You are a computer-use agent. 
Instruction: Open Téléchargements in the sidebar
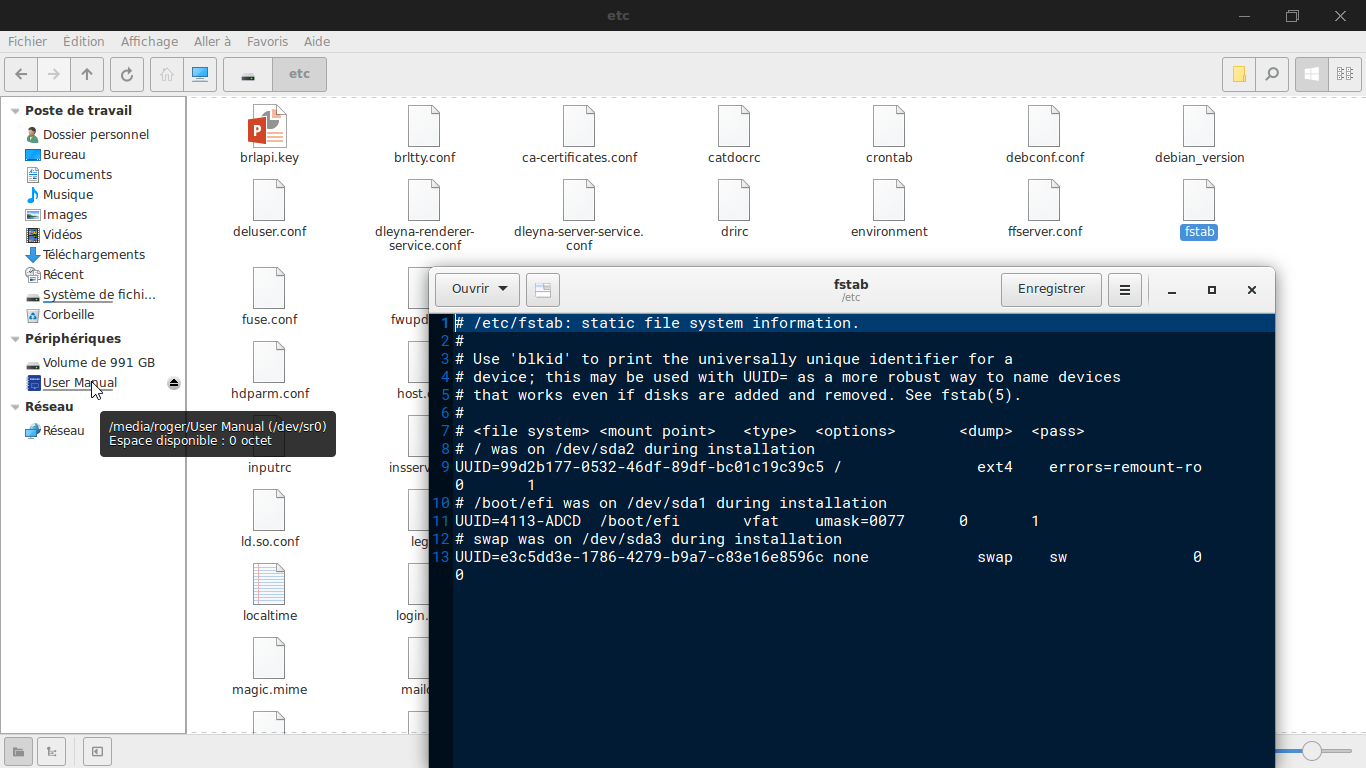(x=93, y=255)
